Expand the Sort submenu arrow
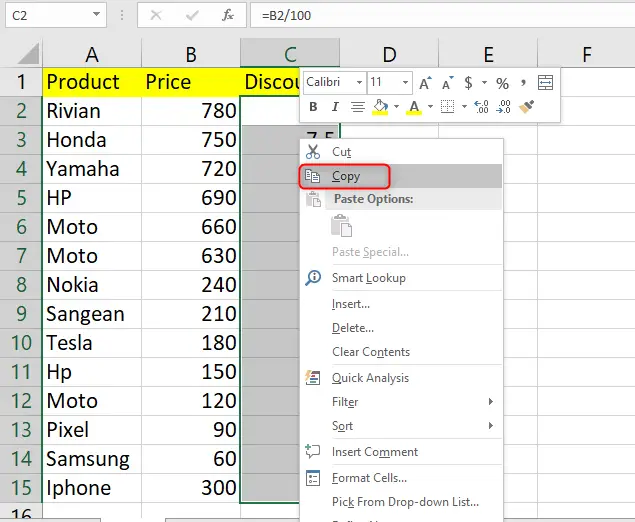635x522 pixels. click(490, 426)
